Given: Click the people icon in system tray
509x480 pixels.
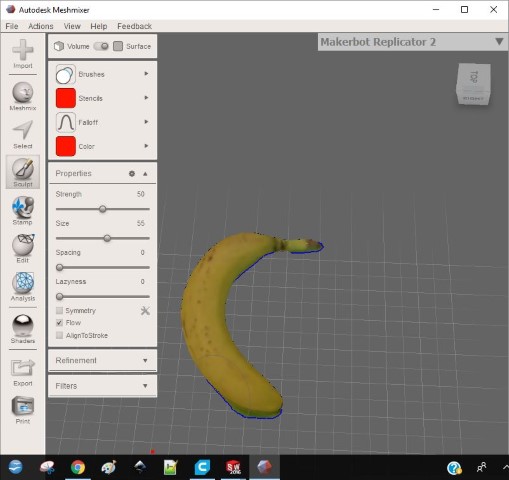Looking at the screenshot, I should coord(481,467).
